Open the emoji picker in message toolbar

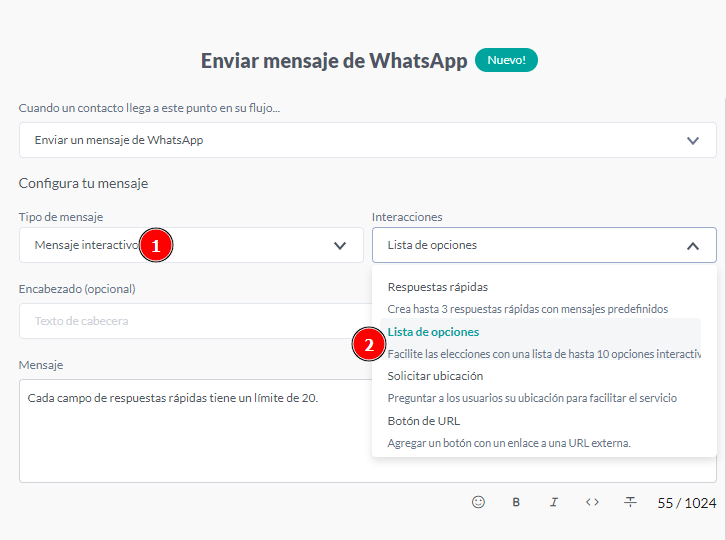[x=478, y=502]
